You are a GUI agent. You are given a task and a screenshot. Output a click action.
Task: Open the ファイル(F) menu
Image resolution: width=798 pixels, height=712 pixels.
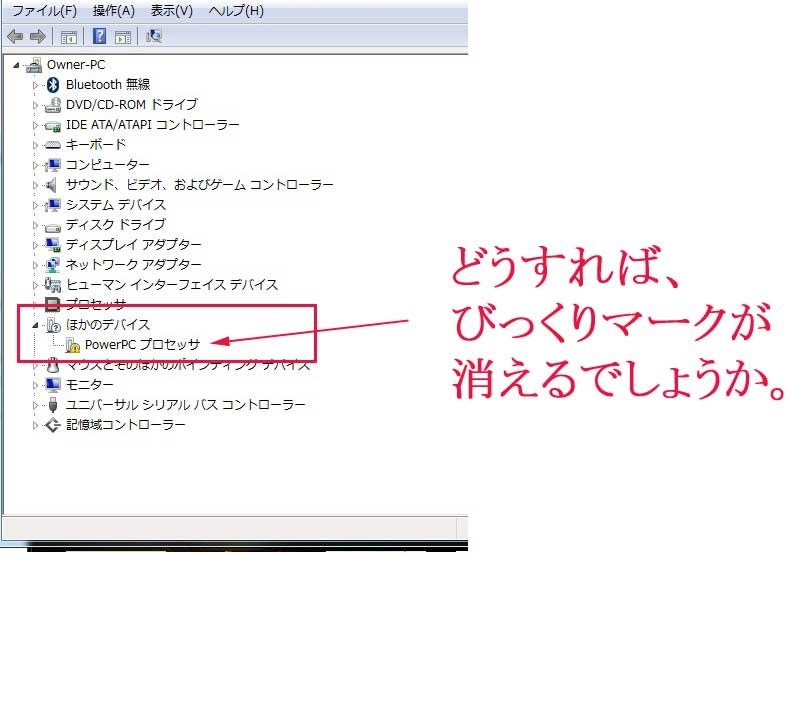click(44, 11)
